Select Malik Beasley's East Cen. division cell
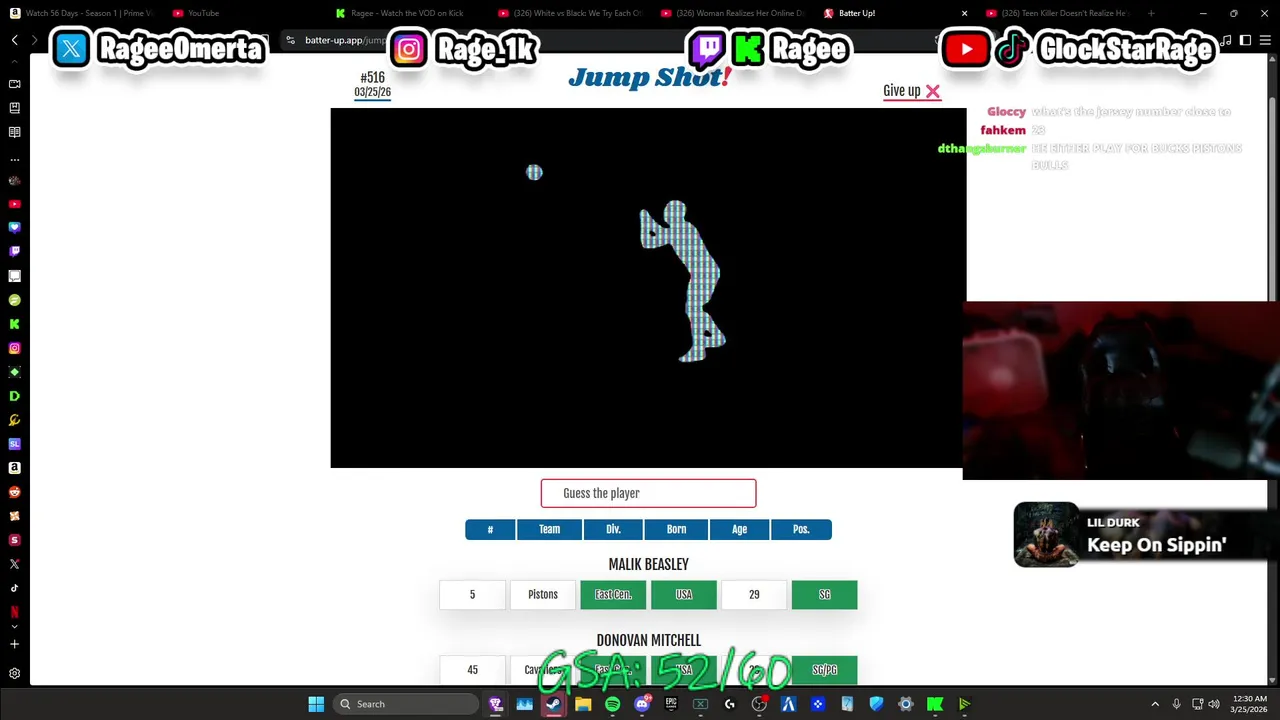Viewport: 1280px width, 720px height. 613,594
